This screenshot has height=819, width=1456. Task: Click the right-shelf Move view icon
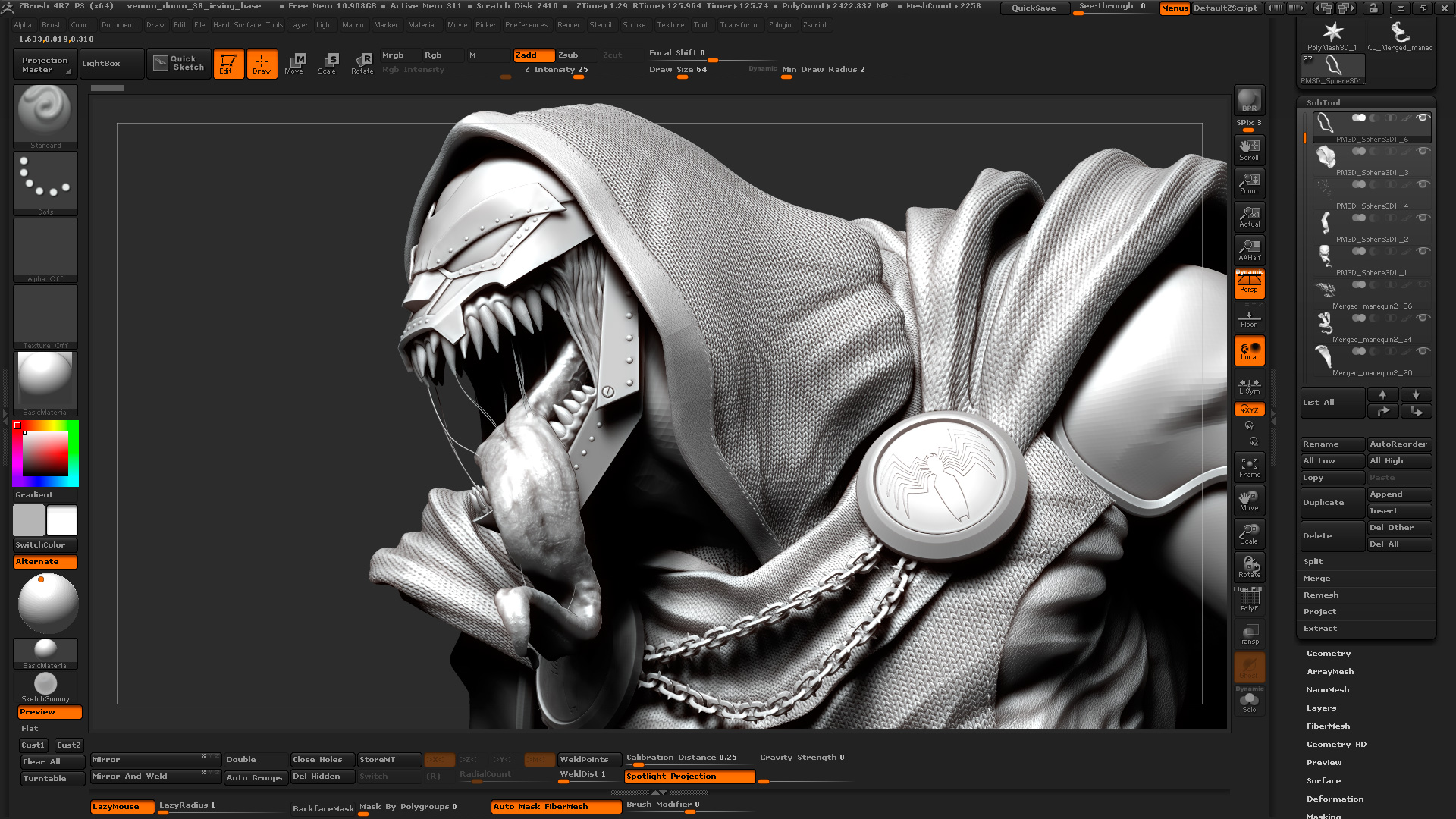pyautogui.click(x=1249, y=500)
